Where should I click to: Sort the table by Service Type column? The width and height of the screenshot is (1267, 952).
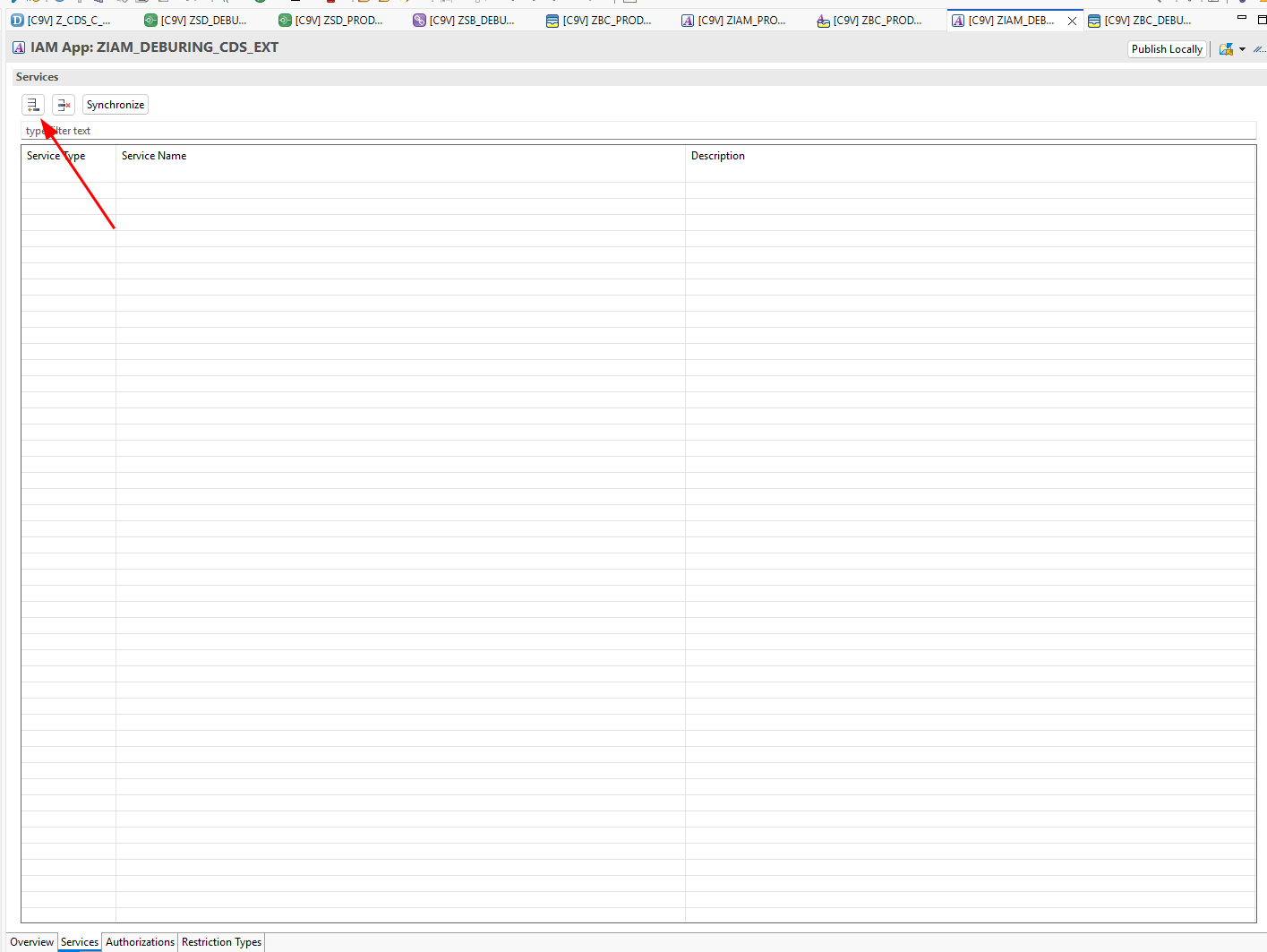68,156
